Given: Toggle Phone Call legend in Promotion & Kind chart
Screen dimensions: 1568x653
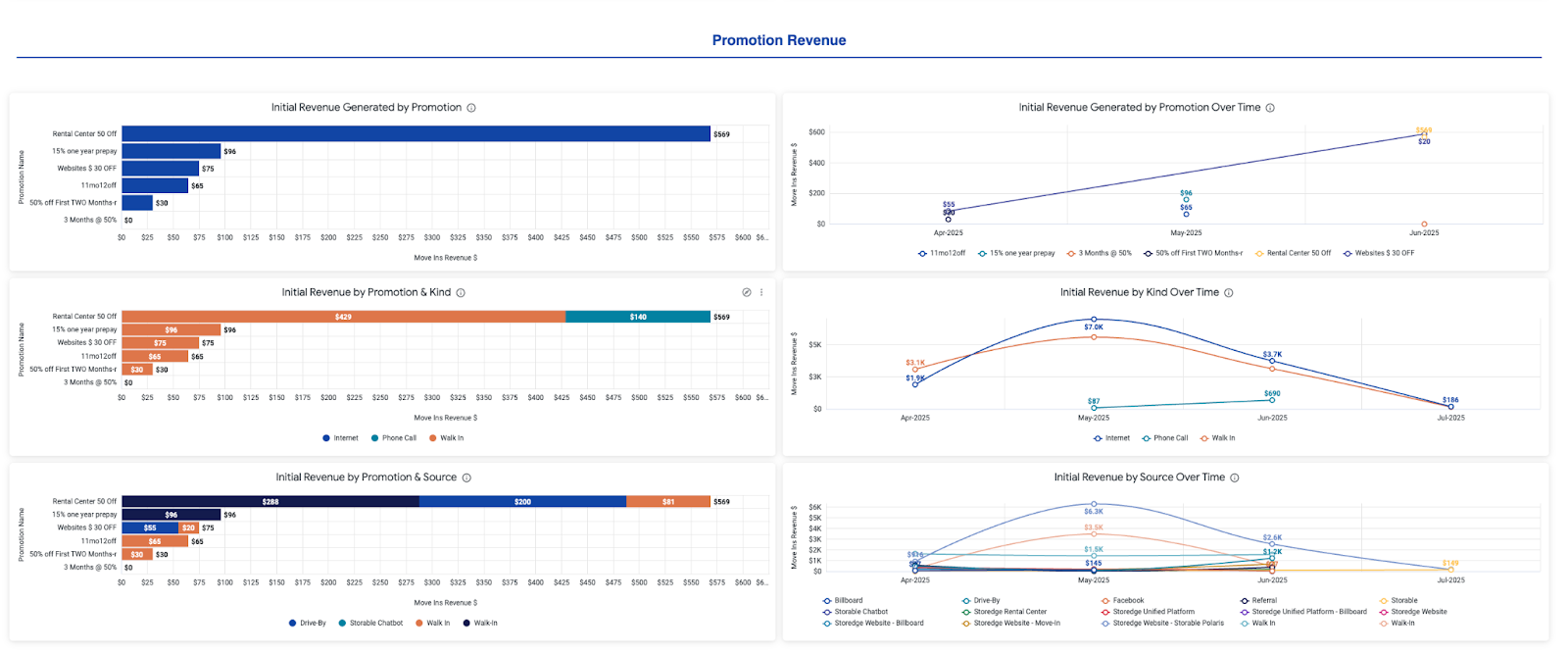Looking at the screenshot, I should point(399,438).
